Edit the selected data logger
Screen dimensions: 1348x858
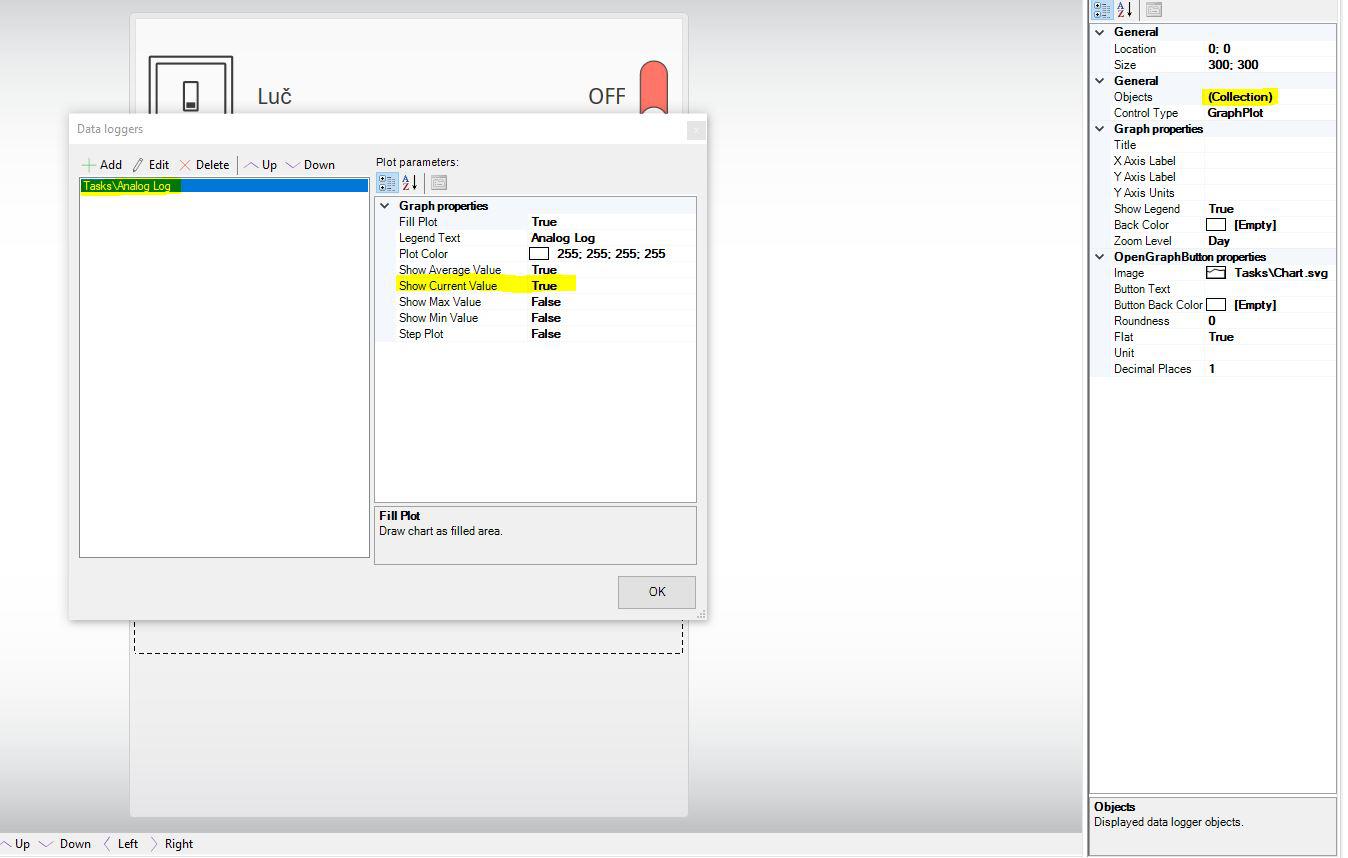151,165
